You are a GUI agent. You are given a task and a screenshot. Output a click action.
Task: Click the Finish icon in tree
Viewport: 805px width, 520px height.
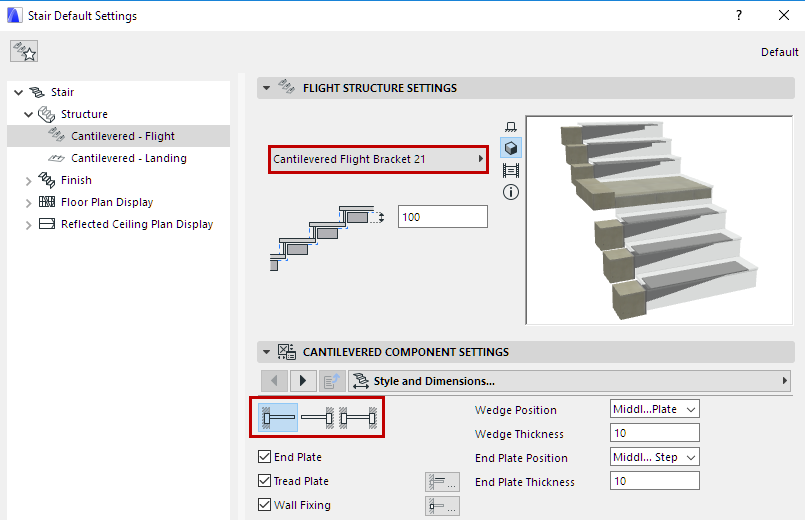click(47, 180)
